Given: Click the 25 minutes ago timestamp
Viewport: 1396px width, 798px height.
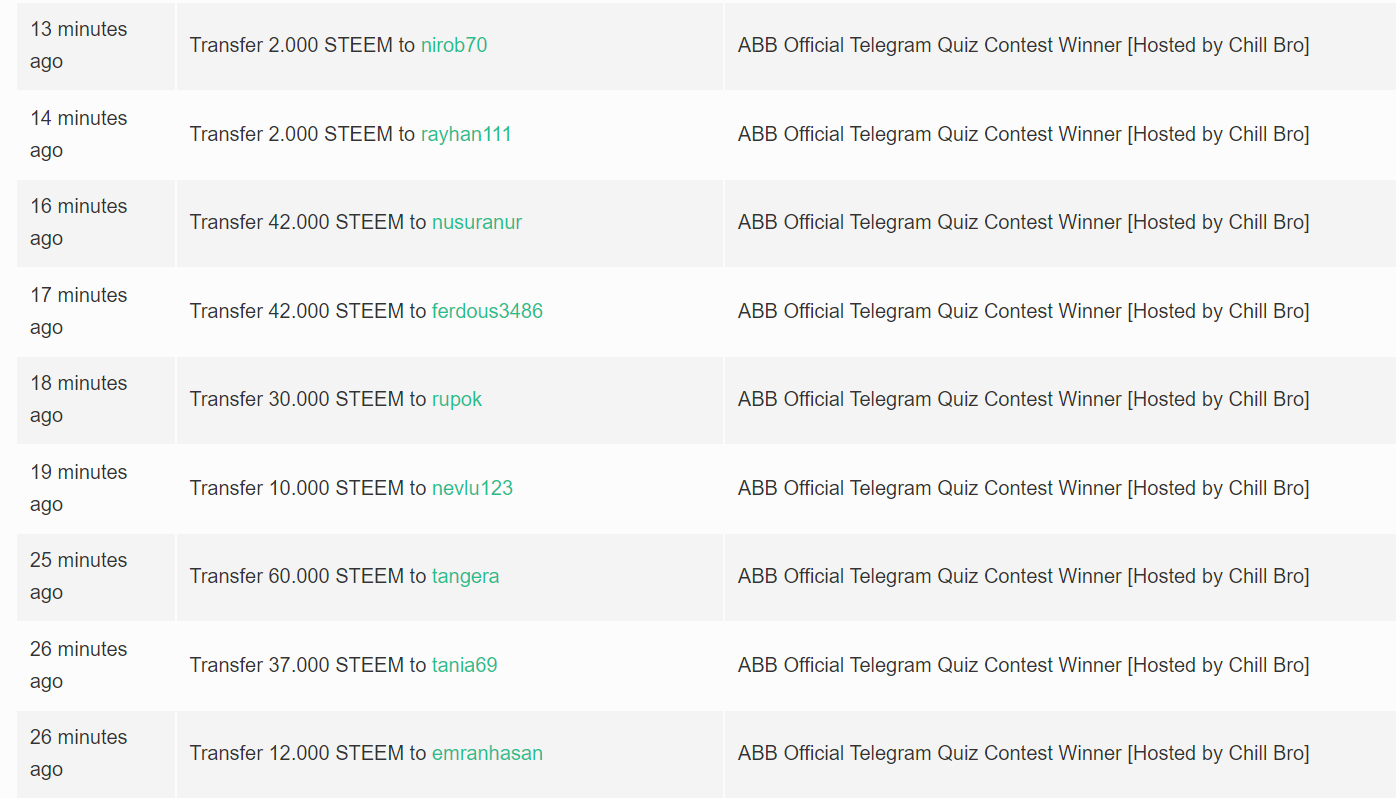Looking at the screenshot, I should click(78, 576).
